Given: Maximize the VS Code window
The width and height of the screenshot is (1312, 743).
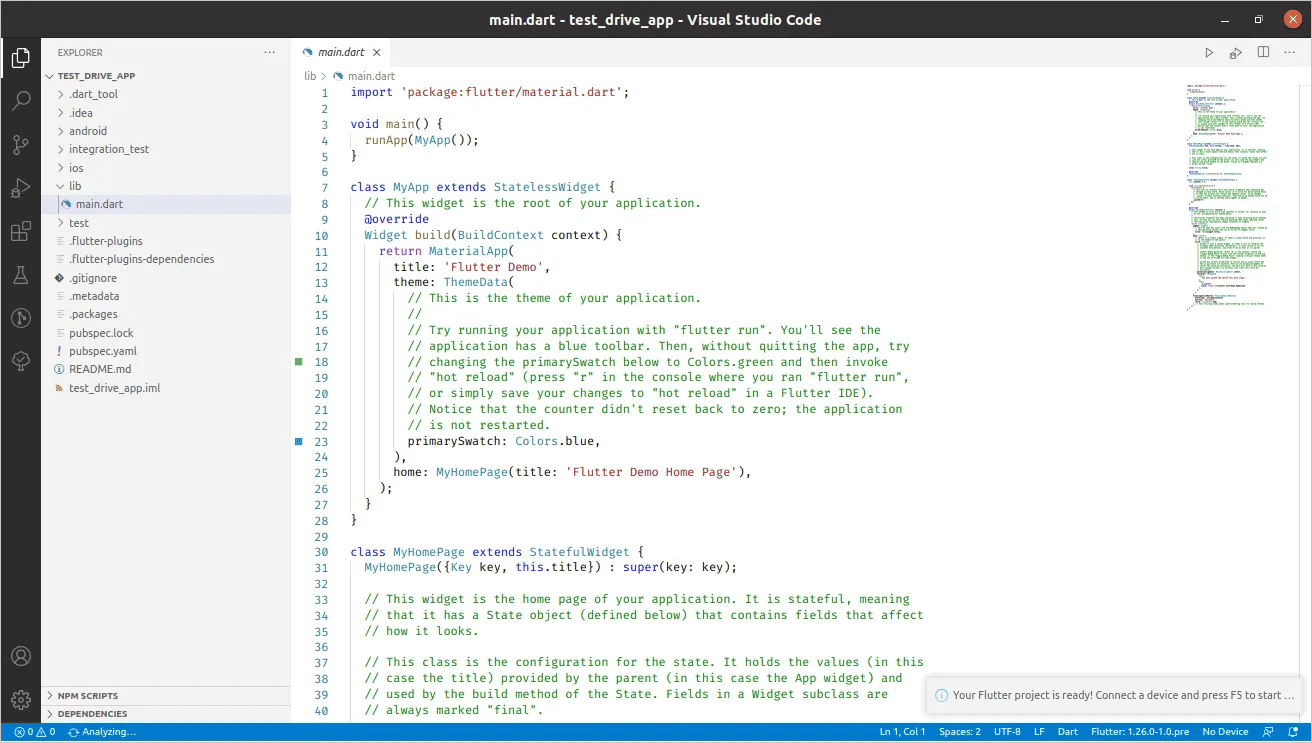Looking at the screenshot, I should (1259, 19).
